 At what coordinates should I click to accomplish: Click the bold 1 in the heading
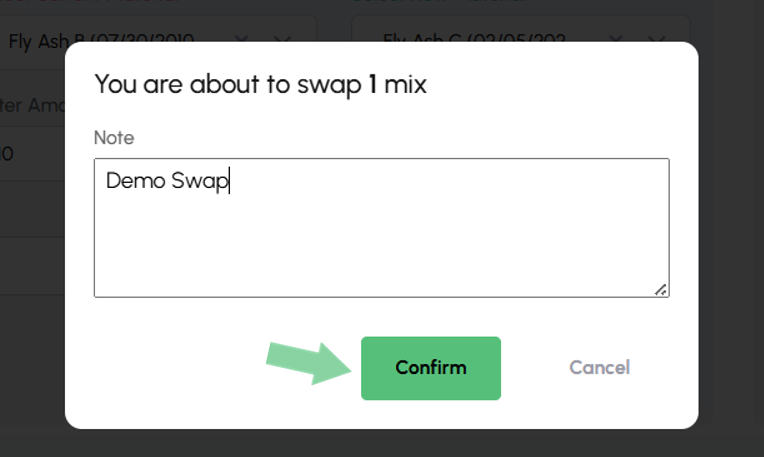[372, 85]
